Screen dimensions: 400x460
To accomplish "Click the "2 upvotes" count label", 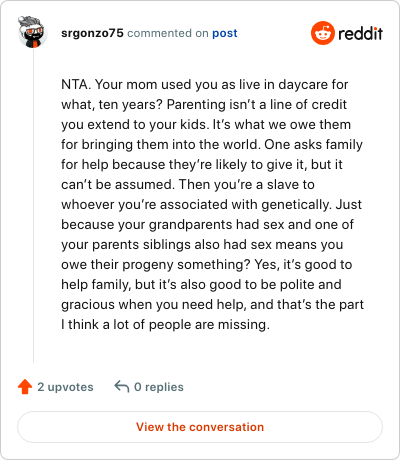I will (65, 387).
